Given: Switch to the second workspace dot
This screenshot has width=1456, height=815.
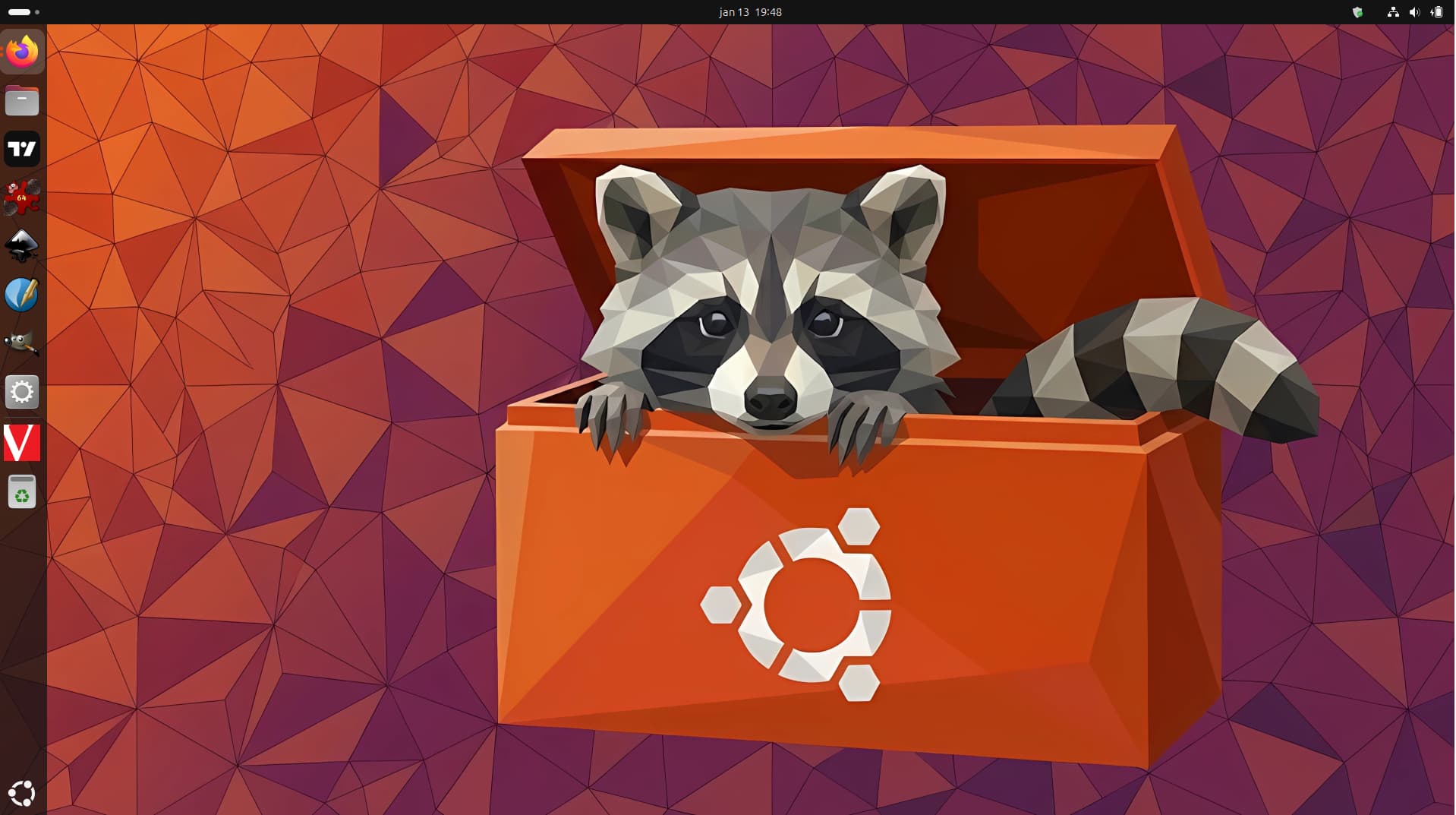Looking at the screenshot, I should (x=37, y=12).
